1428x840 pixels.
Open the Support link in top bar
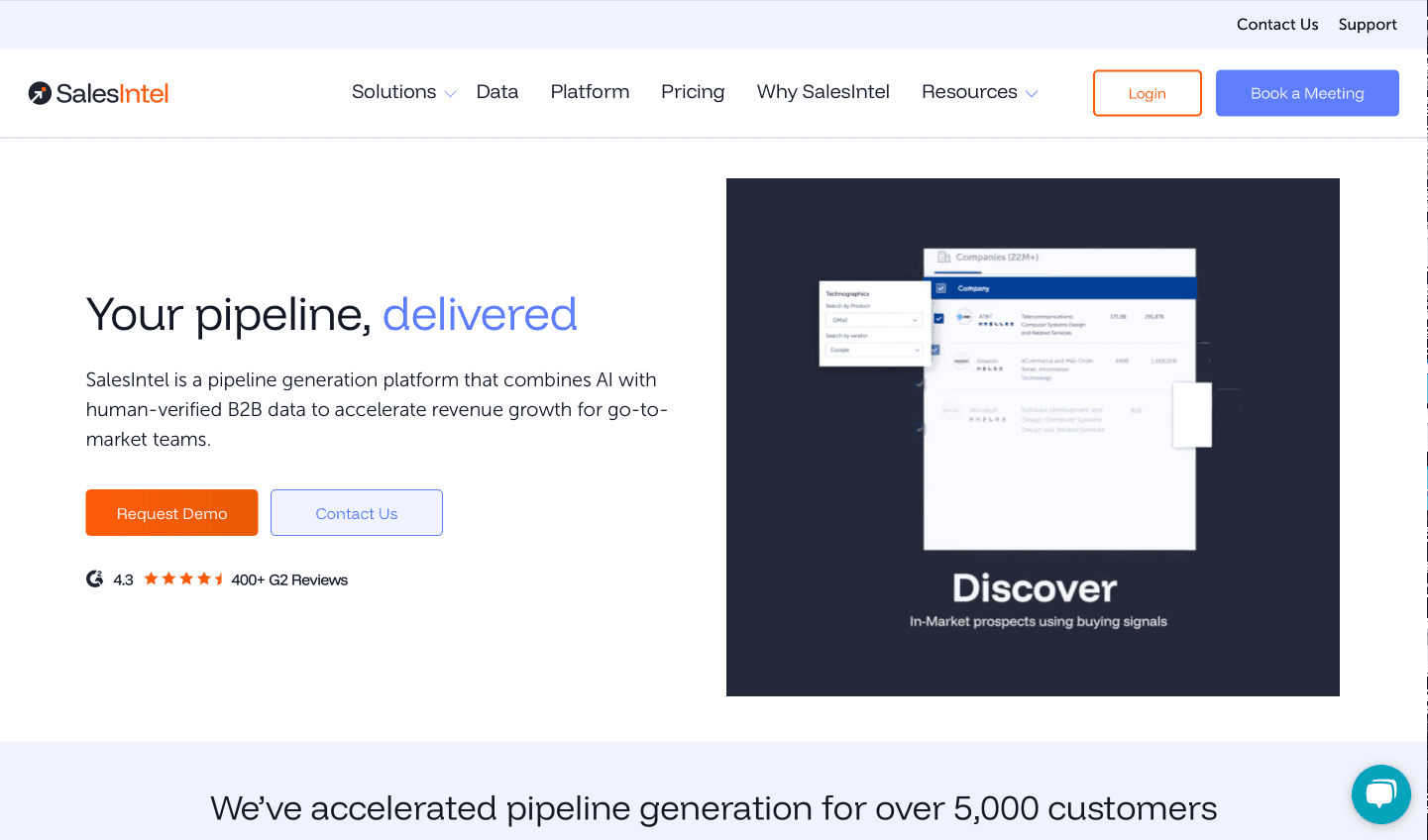[x=1368, y=25]
